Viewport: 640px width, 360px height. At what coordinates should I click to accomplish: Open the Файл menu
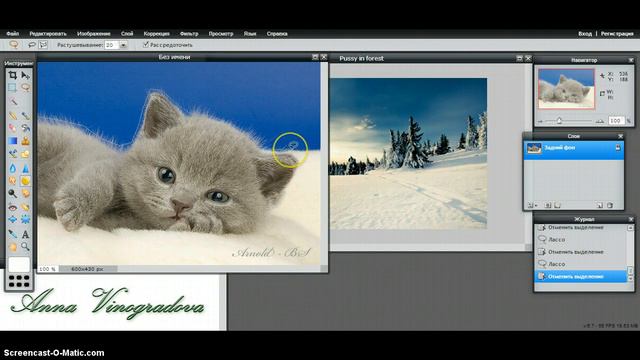[x=13, y=34]
